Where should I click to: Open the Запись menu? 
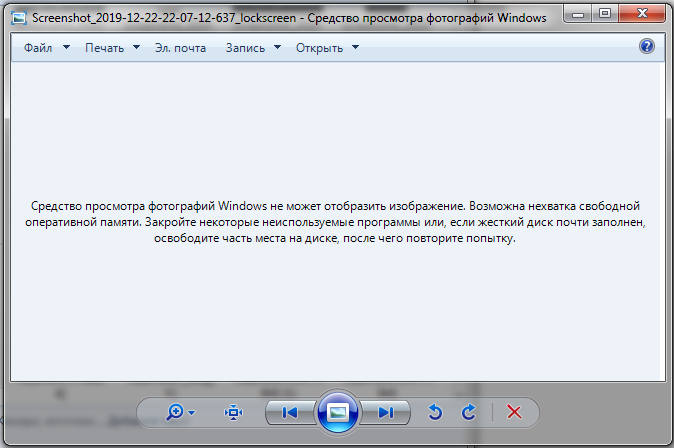245,48
